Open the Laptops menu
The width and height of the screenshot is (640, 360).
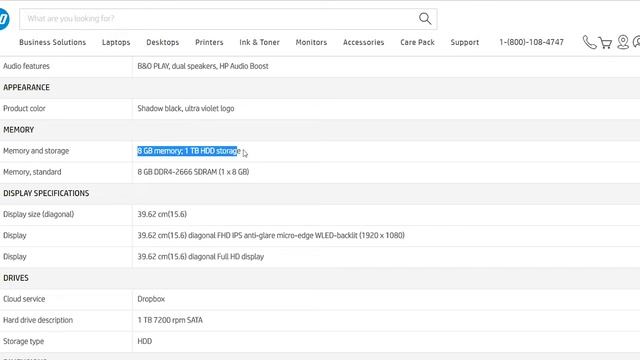[116, 42]
